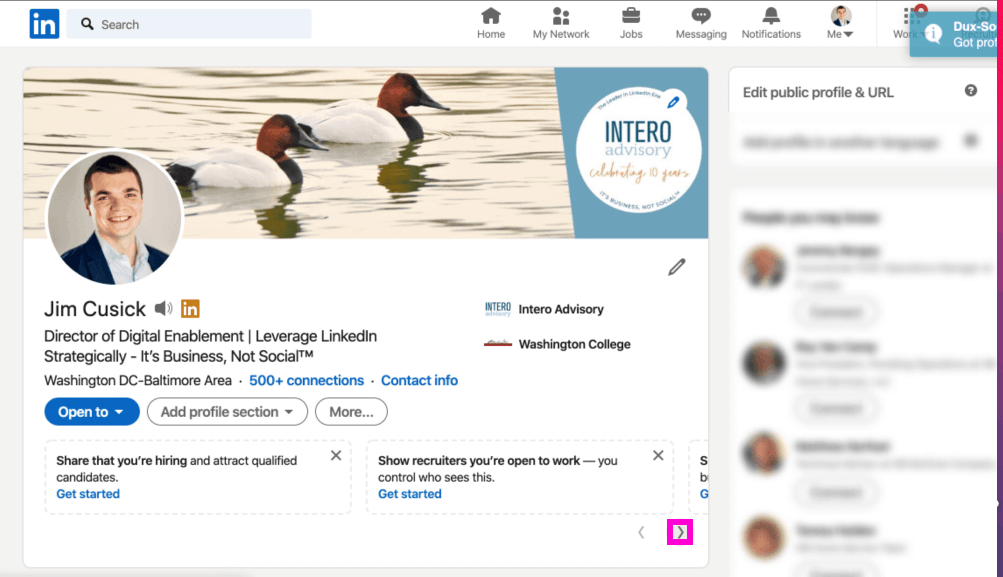
Task: Open the My Network page
Action: 560,23
